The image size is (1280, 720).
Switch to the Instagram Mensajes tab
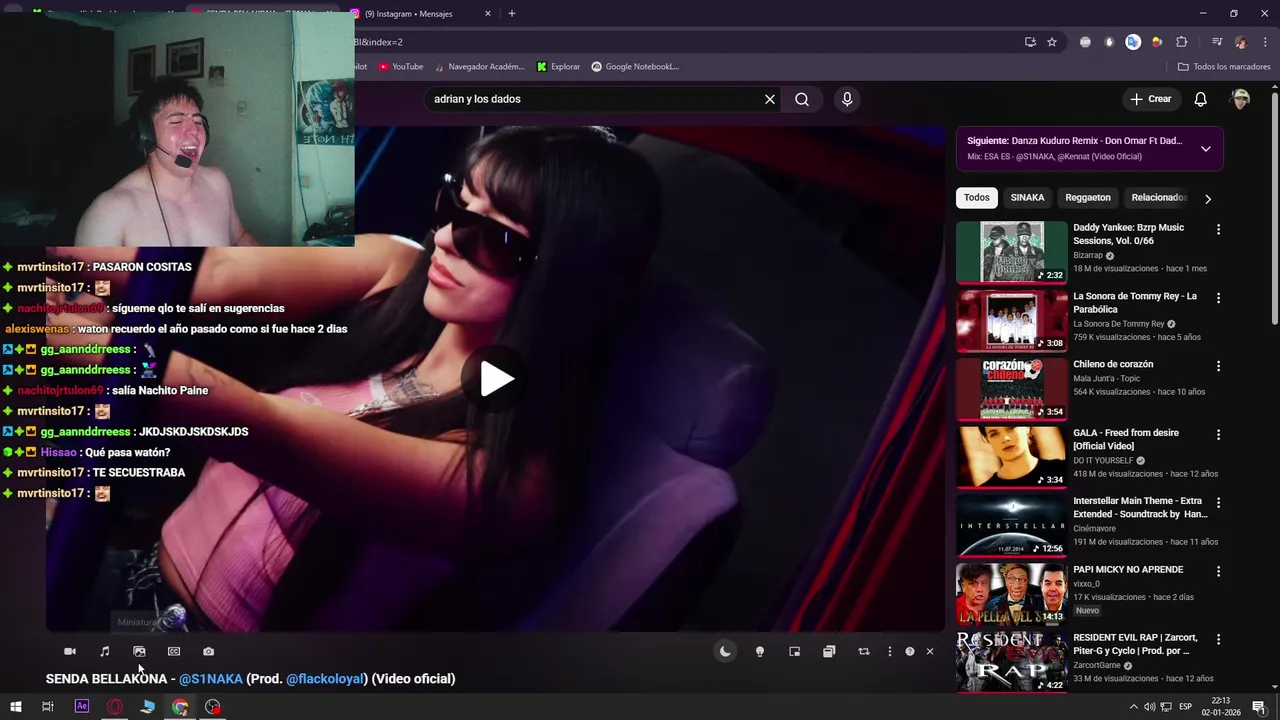point(418,14)
